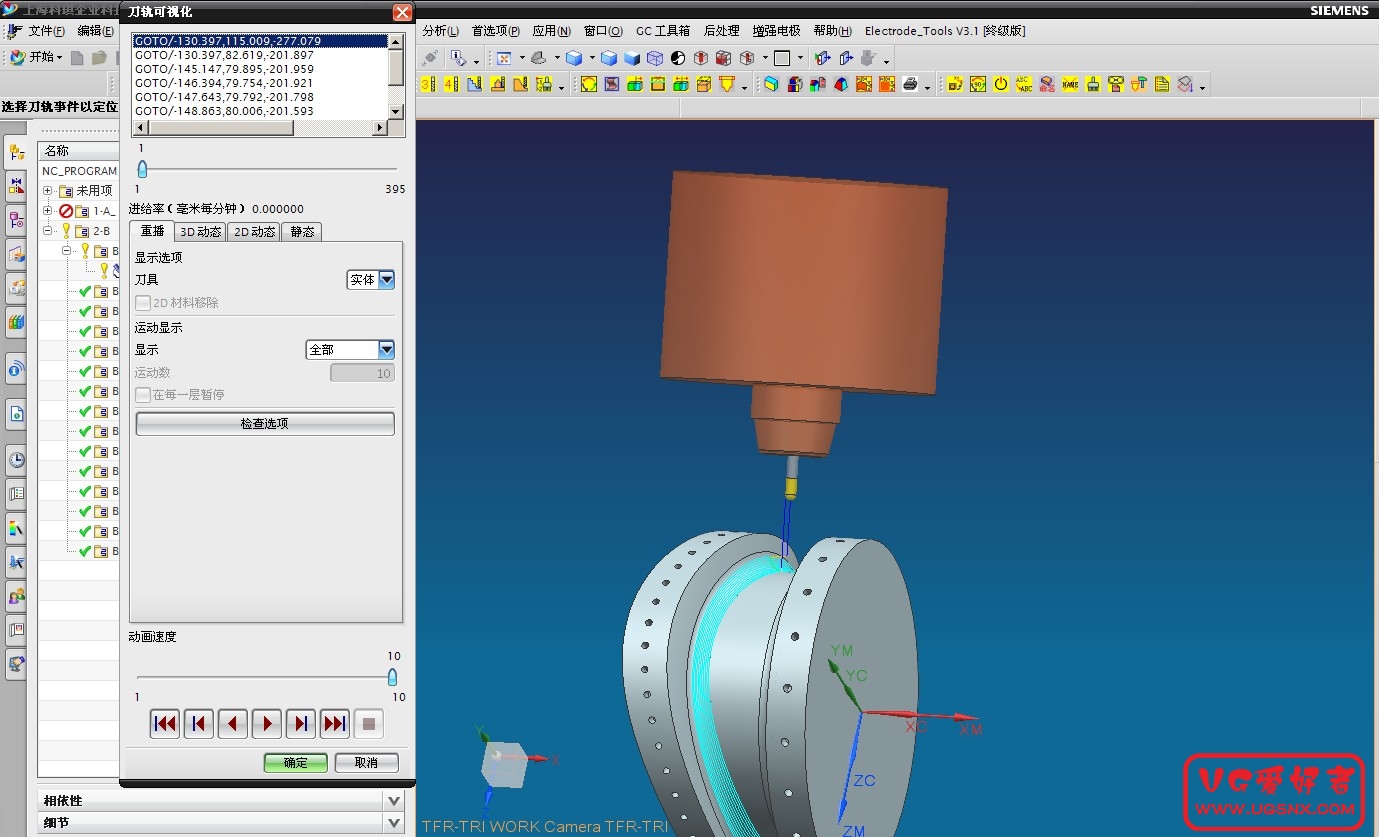Click the GOTO list horizontal scrollbar right arrow

click(x=380, y=128)
